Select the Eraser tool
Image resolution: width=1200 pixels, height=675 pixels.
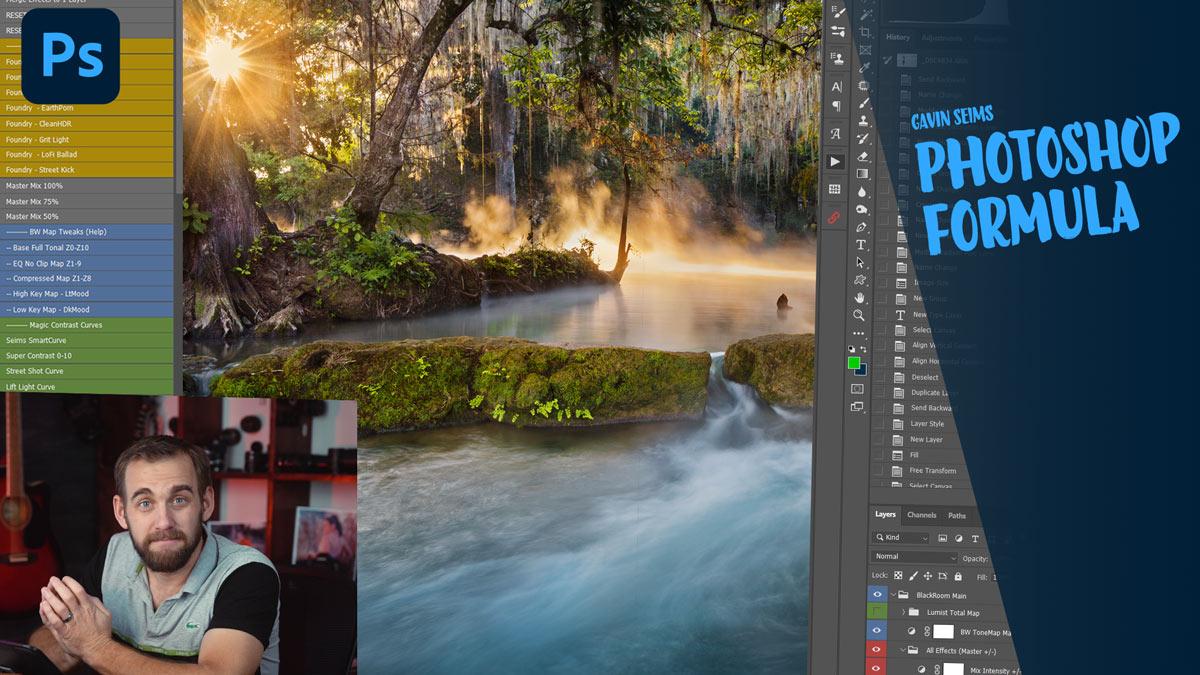tap(863, 156)
